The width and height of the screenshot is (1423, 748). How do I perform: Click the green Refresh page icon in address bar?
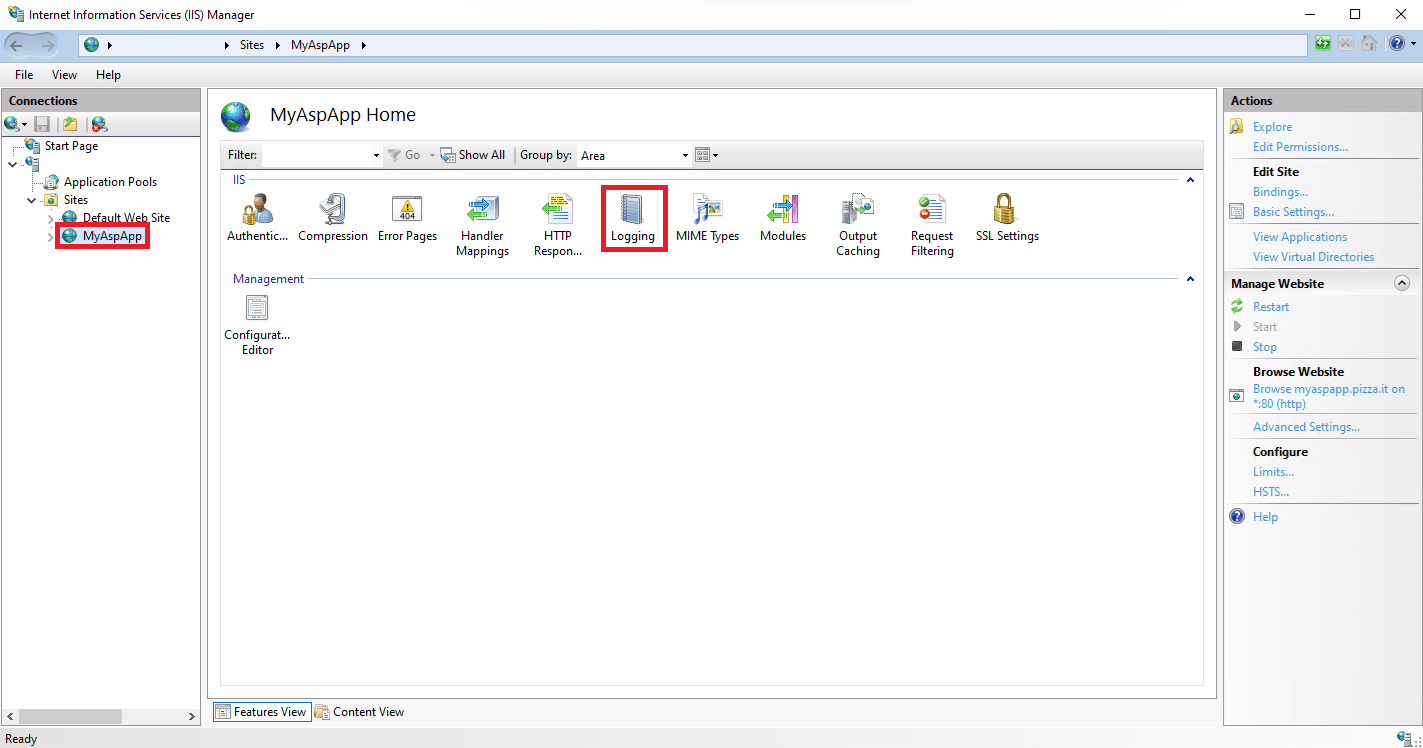(1323, 44)
